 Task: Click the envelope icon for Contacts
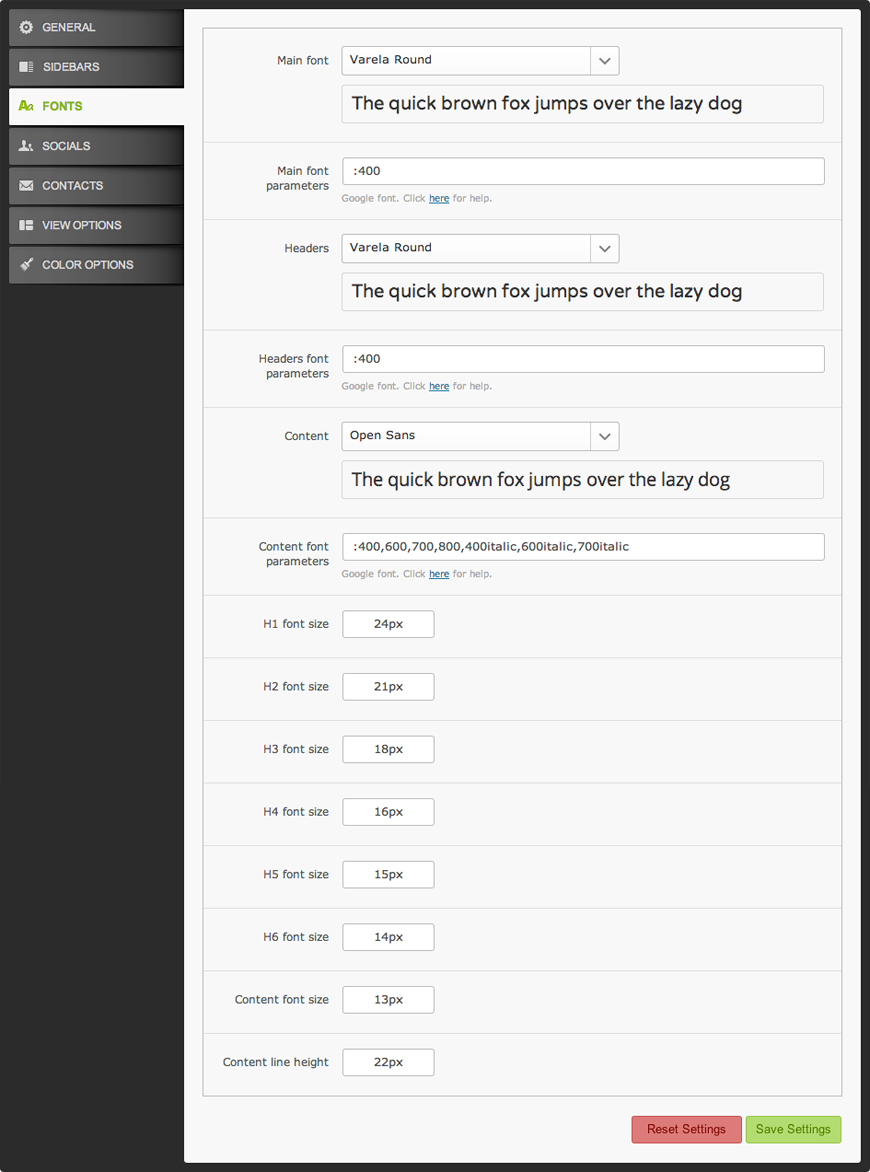coord(26,186)
